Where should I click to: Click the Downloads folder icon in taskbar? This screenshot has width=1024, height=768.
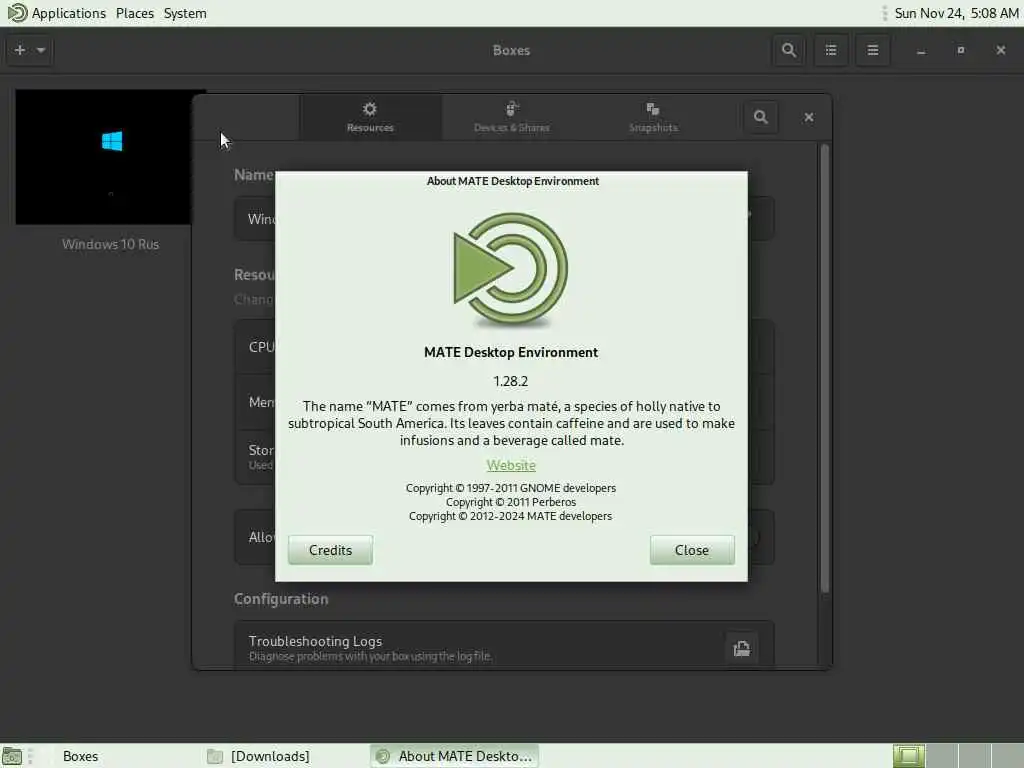point(215,756)
